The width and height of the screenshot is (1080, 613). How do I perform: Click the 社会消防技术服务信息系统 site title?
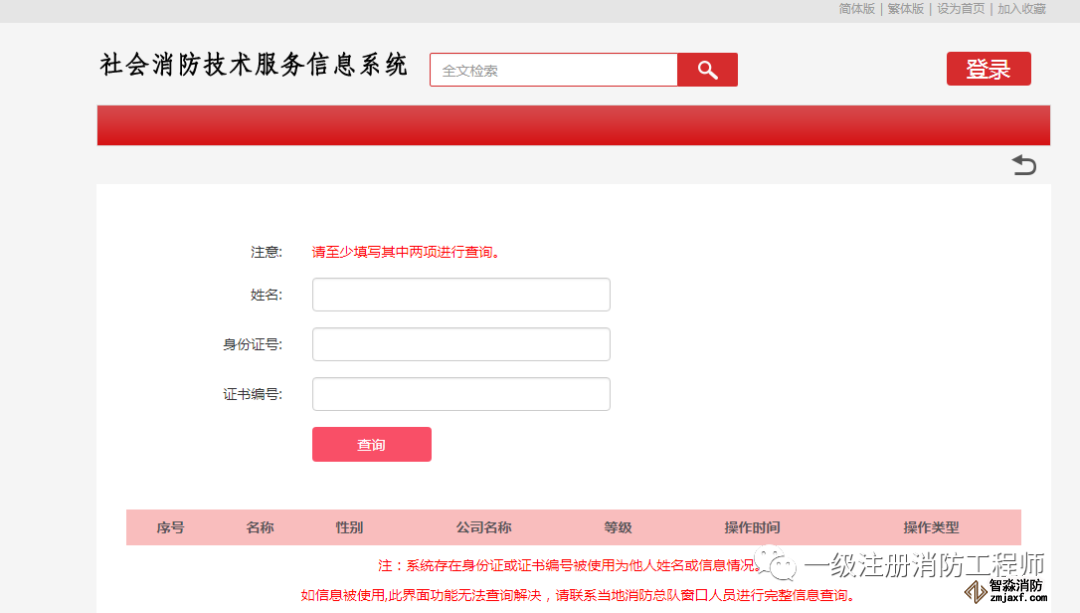click(254, 66)
